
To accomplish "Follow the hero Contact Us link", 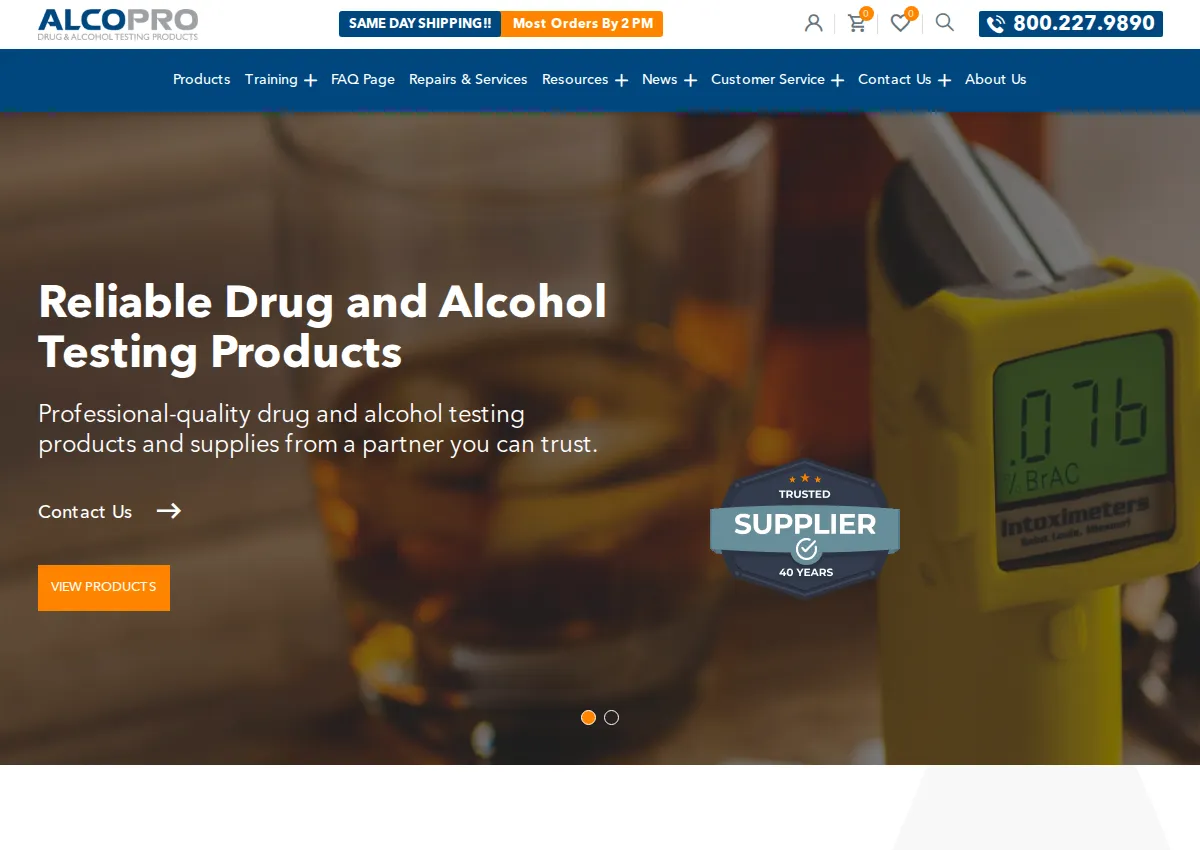I will click(85, 511).
